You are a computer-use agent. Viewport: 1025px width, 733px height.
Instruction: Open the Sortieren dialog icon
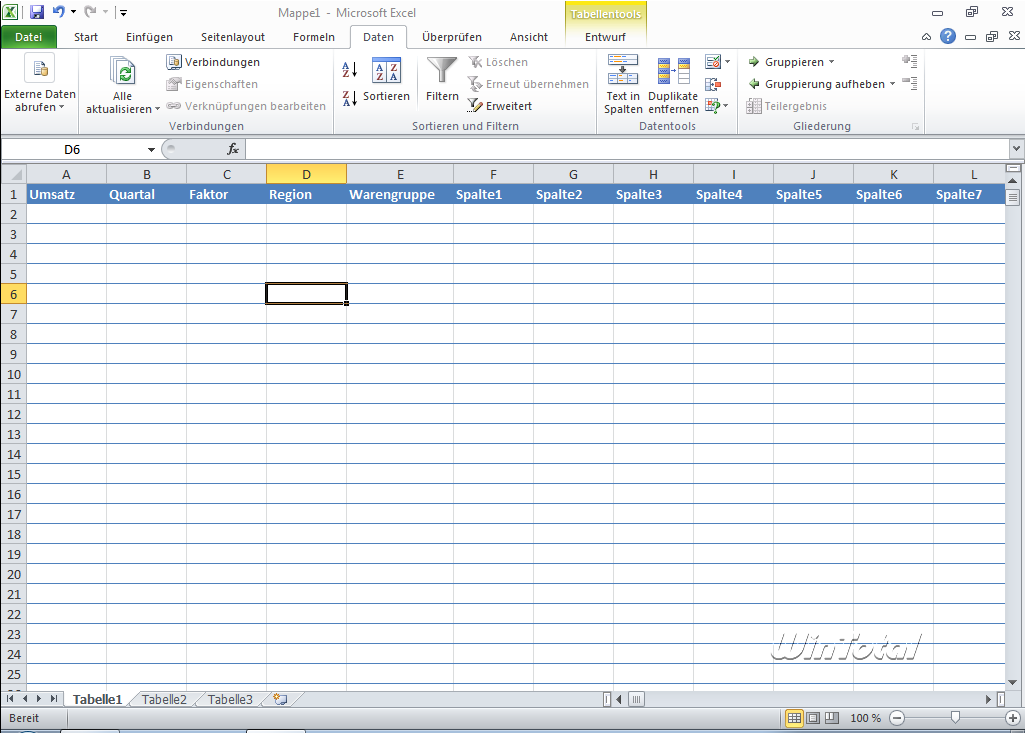386,70
